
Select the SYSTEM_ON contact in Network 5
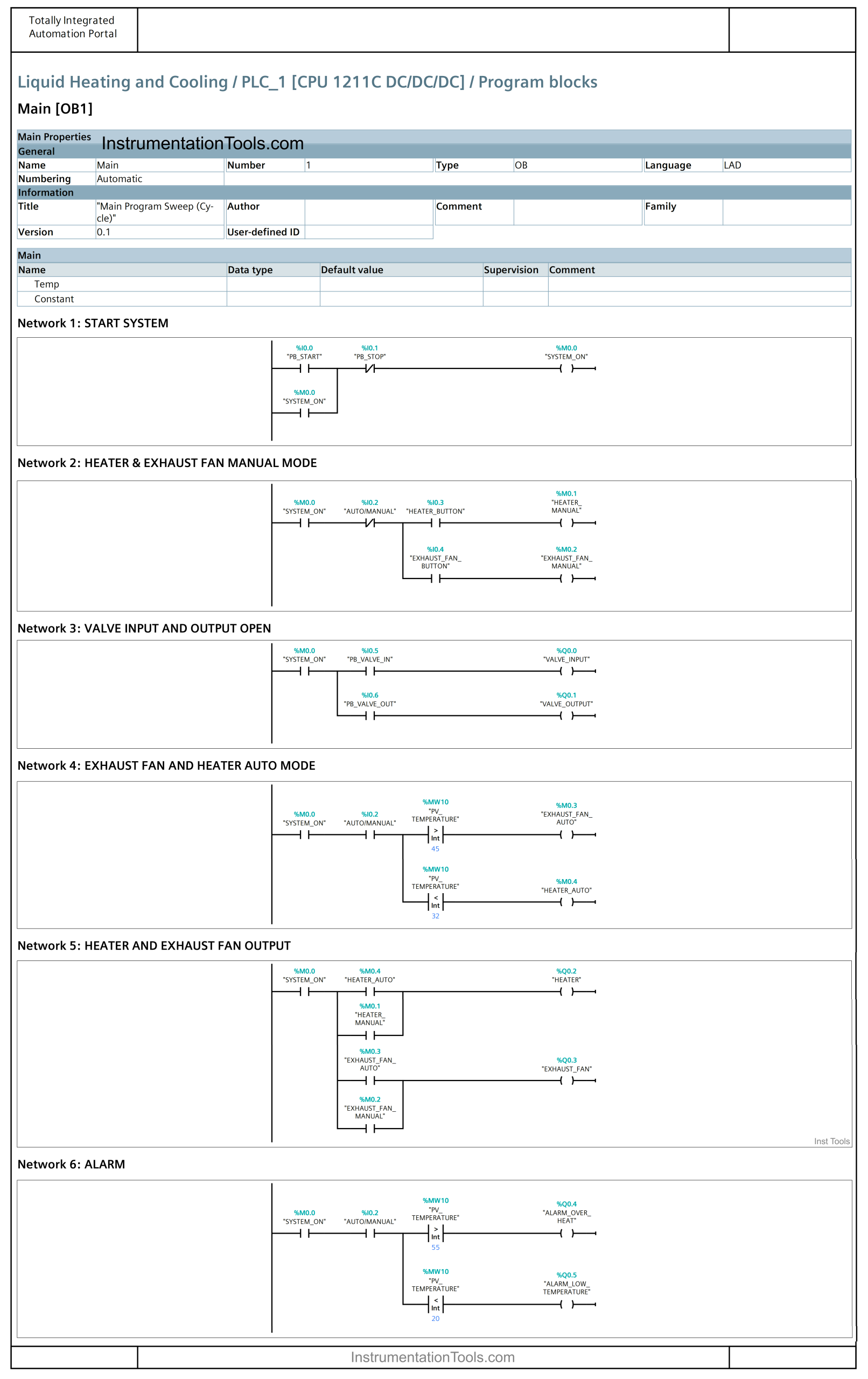coord(304,992)
